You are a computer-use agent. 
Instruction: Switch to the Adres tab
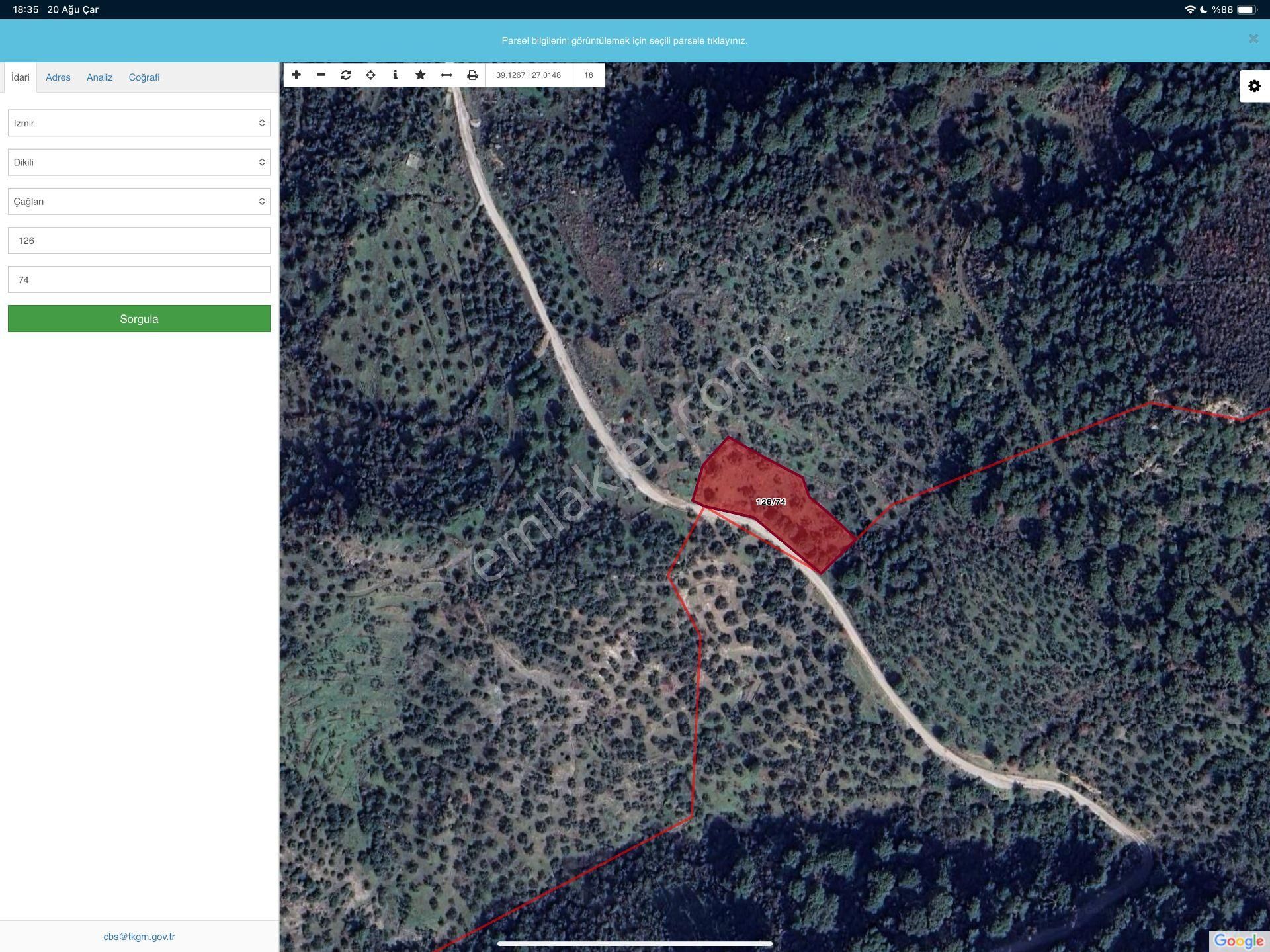[x=58, y=77]
